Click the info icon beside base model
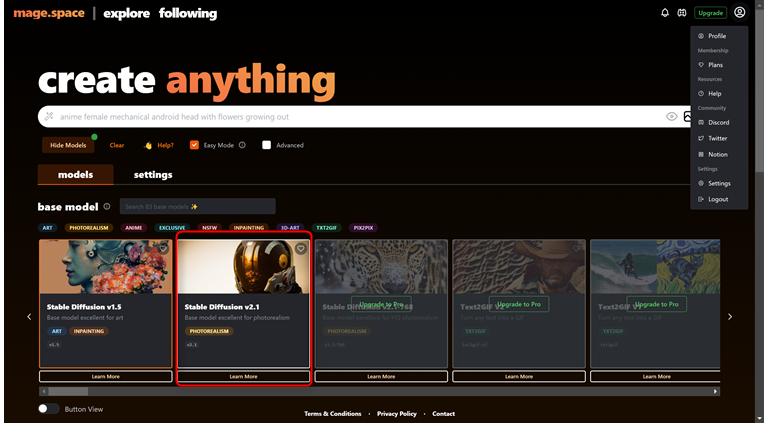Viewport: 768px width, 423px height. pos(107,206)
